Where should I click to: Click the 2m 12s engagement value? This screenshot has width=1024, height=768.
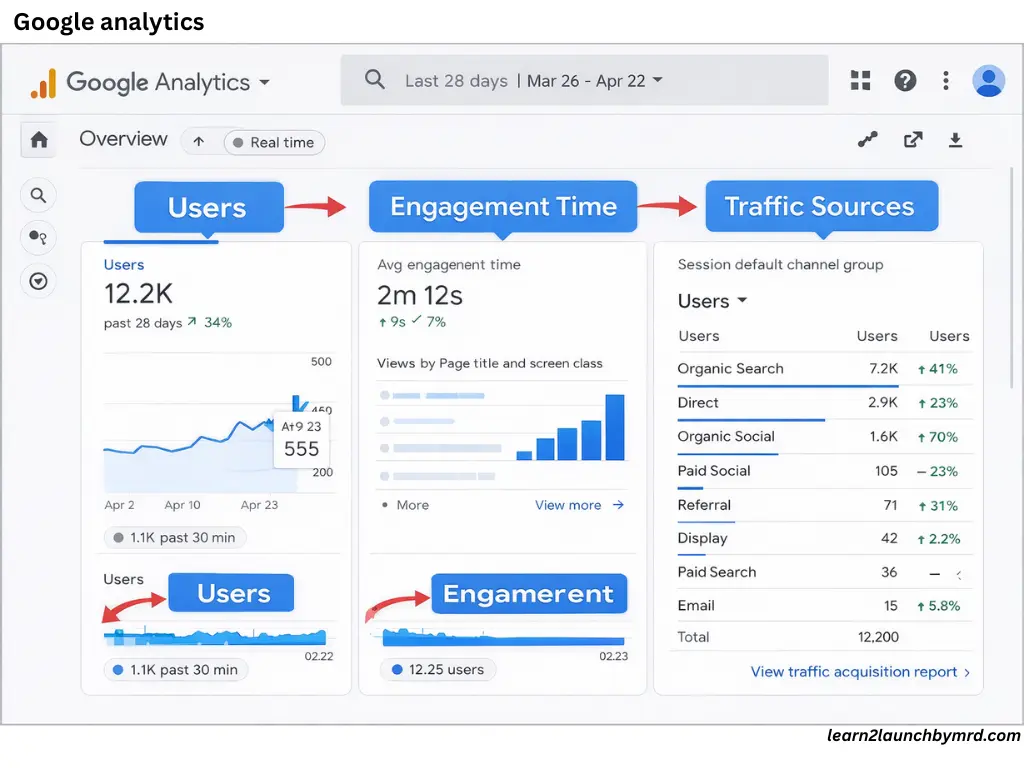420,296
